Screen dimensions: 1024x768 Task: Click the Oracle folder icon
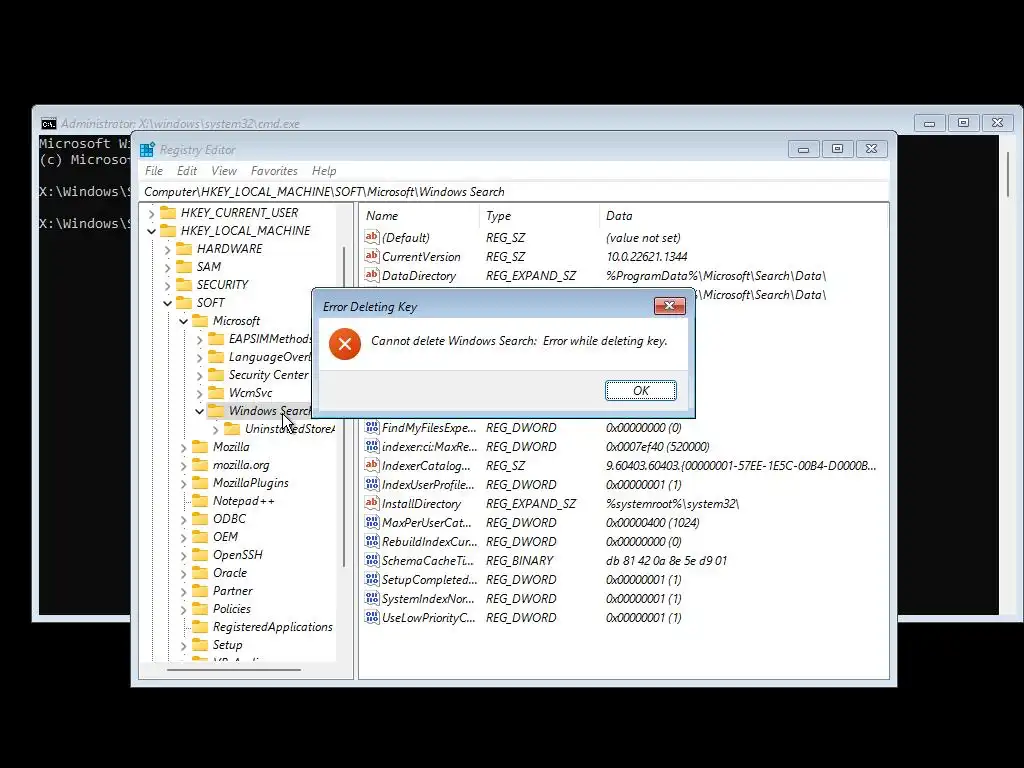pyautogui.click(x=200, y=572)
